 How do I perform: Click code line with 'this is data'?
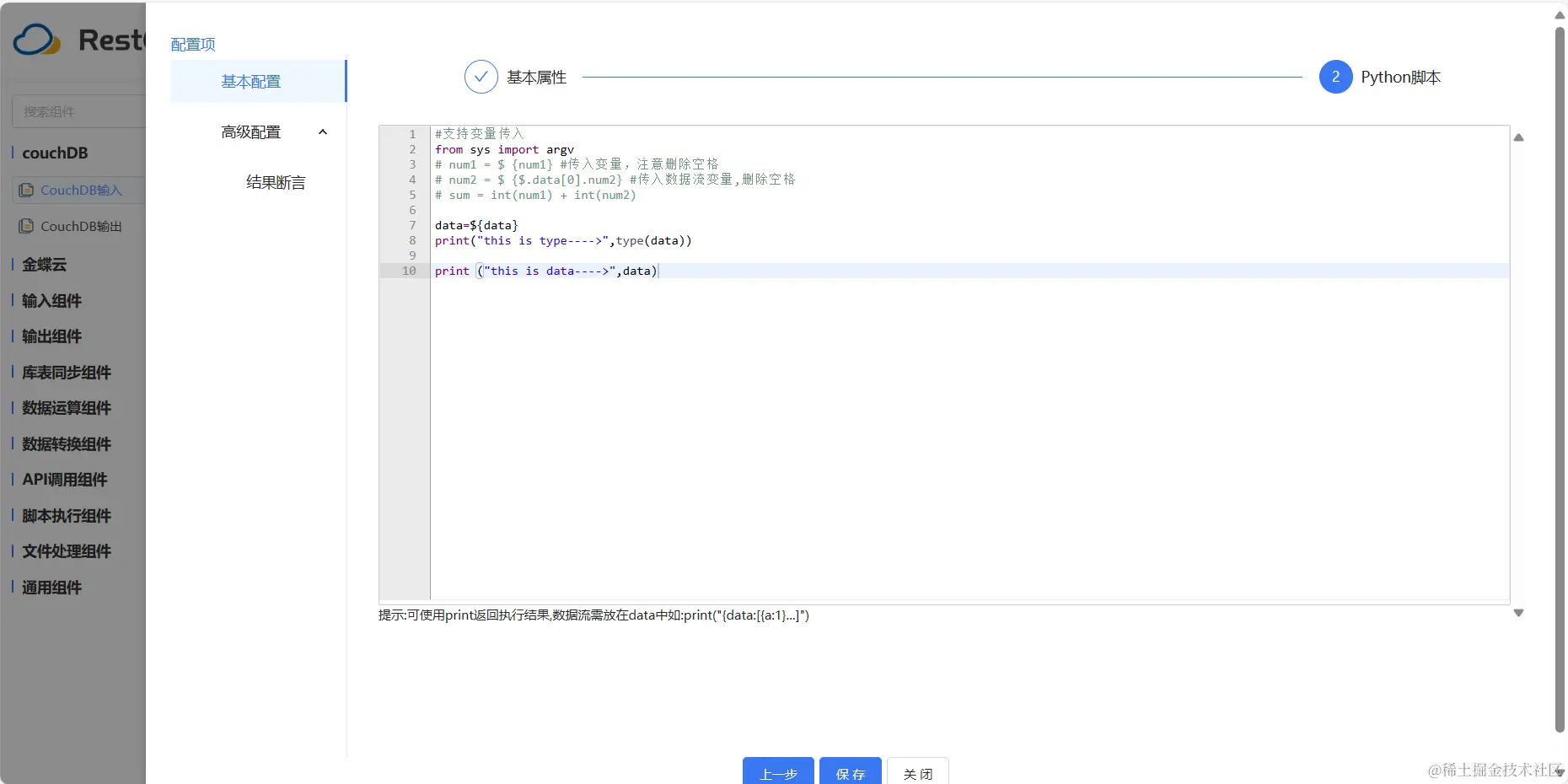pyautogui.click(x=546, y=271)
